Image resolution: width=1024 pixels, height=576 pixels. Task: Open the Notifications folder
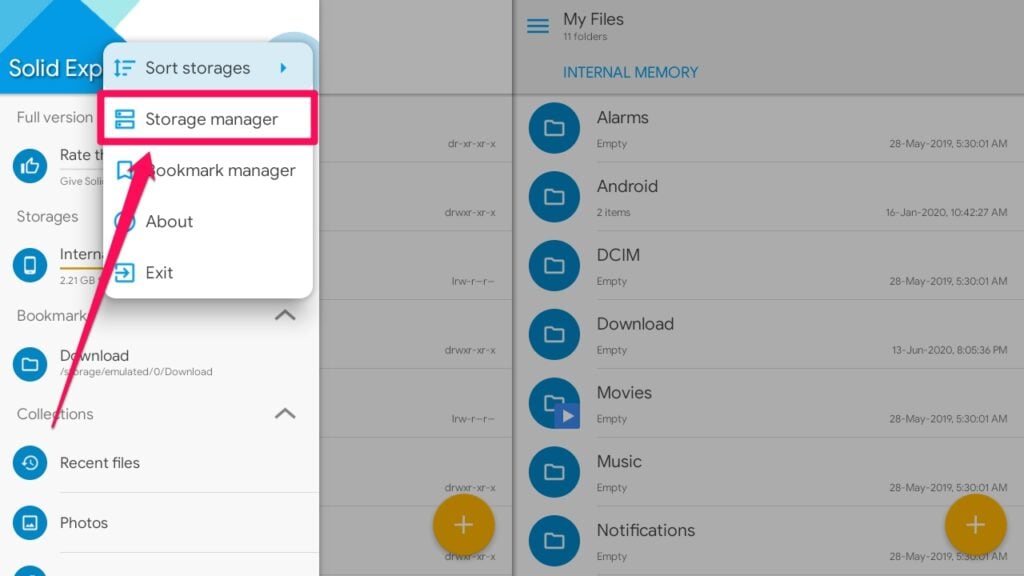pos(769,541)
